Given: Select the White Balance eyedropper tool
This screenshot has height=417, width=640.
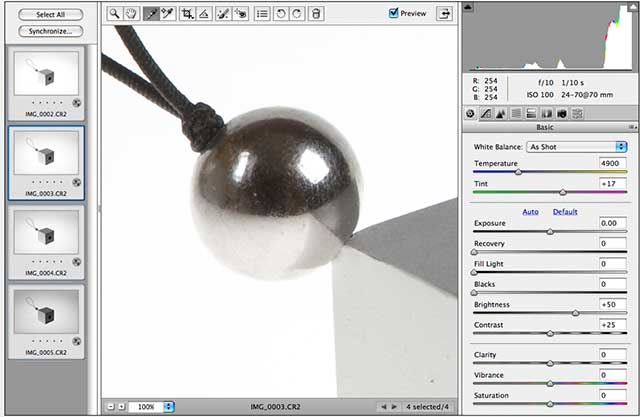Looking at the screenshot, I should pyautogui.click(x=151, y=13).
